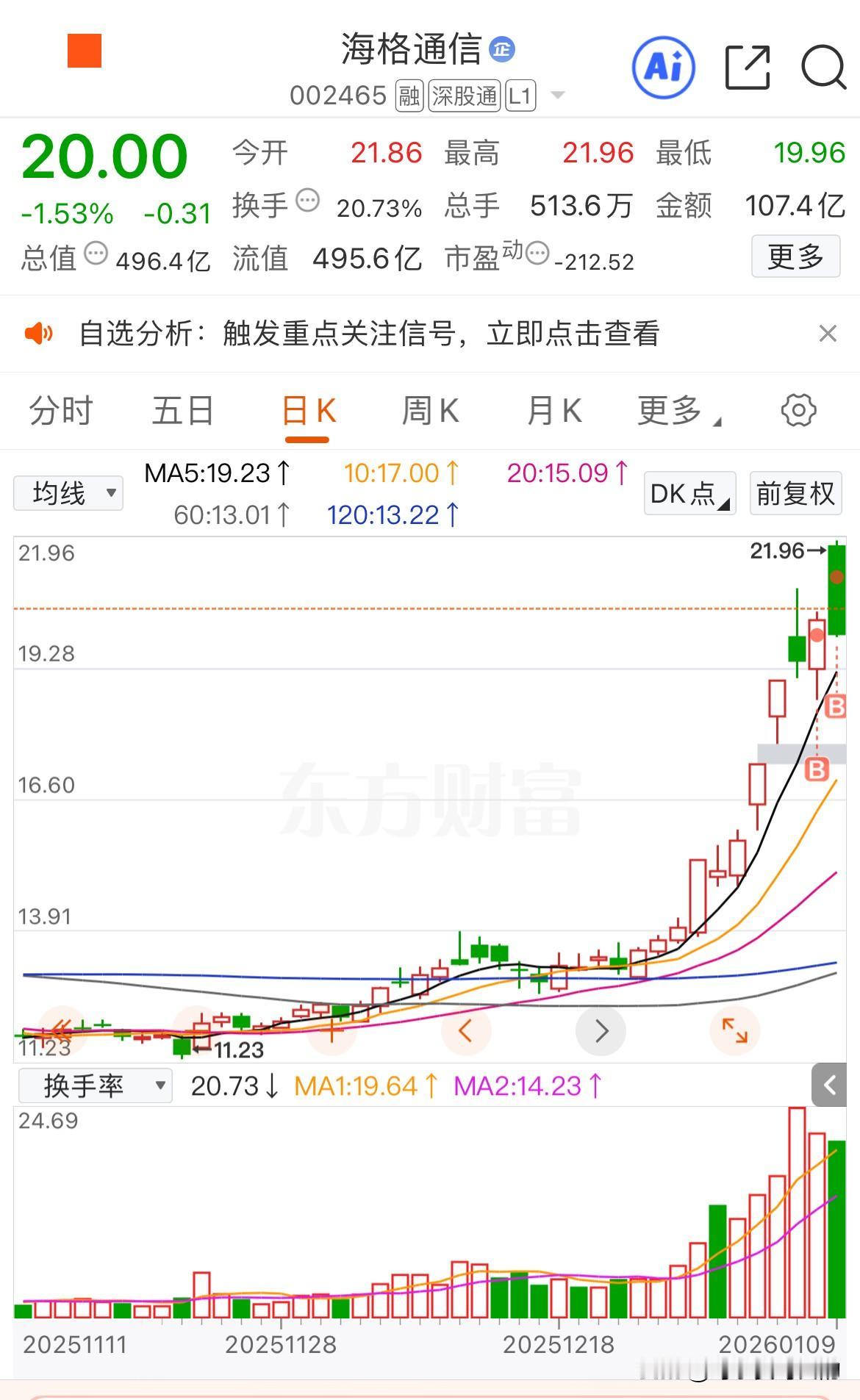Image resolution: width=860 pixels, height=1400 pixels.
Task: Tap the info icon beside 总值
Action: coord(96,254)
